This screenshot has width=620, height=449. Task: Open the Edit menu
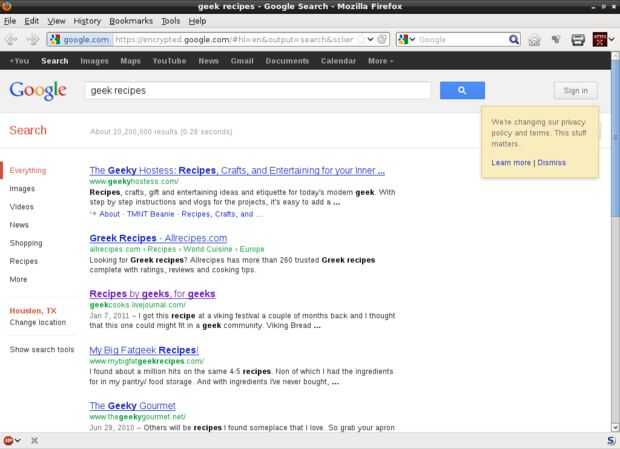(31, 21)
